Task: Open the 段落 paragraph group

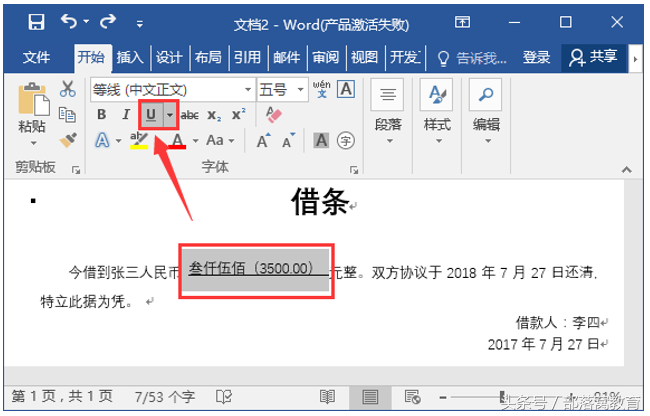Action: [388, 112]
